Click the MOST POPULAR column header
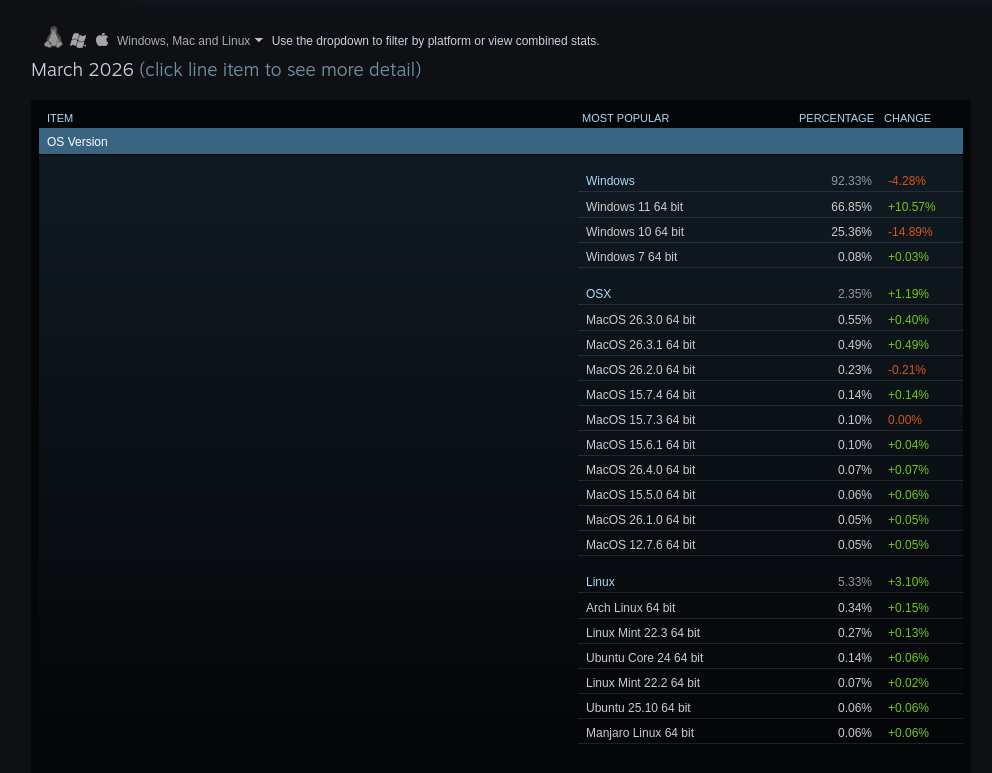 [625, 118]
